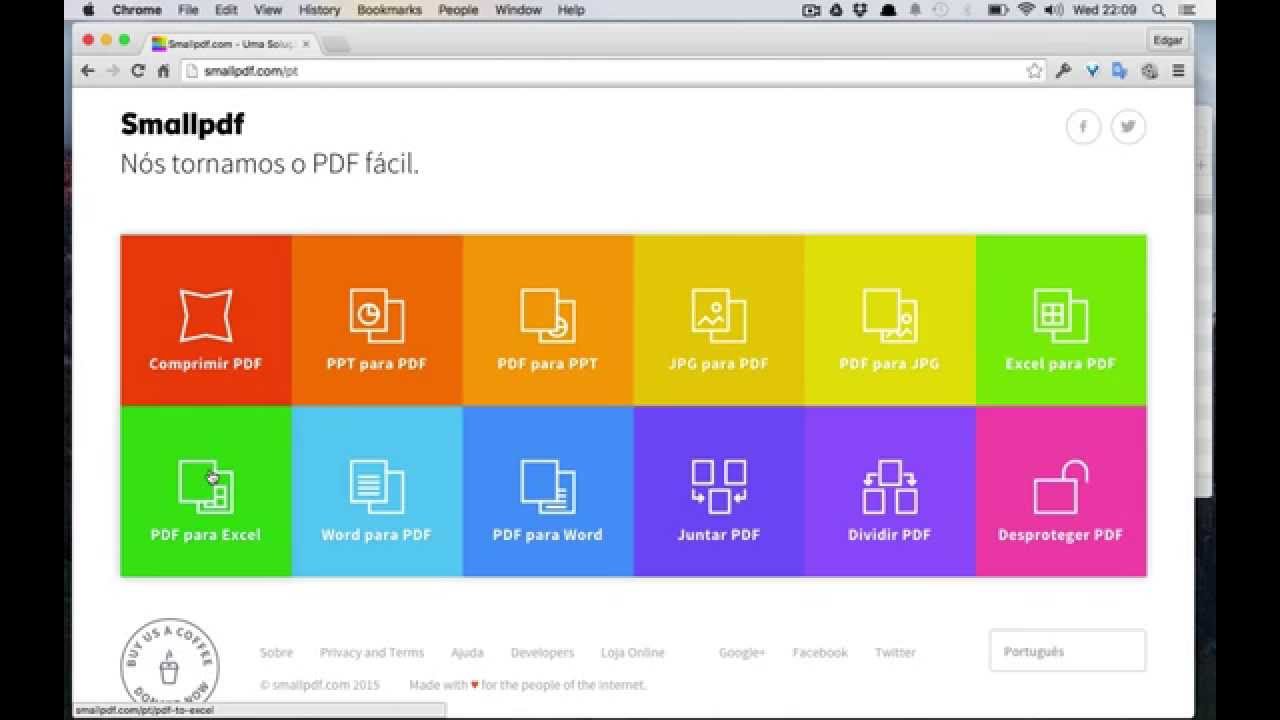The image size is (1280, 720).
Task: Click the Sobre footer link
Action: (277, 652)
